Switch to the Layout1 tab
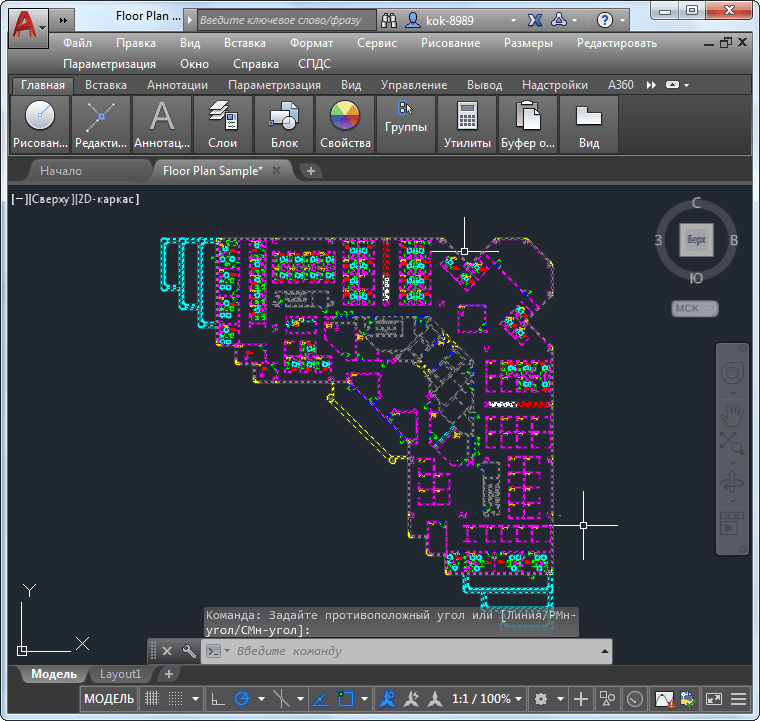 [121, 674]
